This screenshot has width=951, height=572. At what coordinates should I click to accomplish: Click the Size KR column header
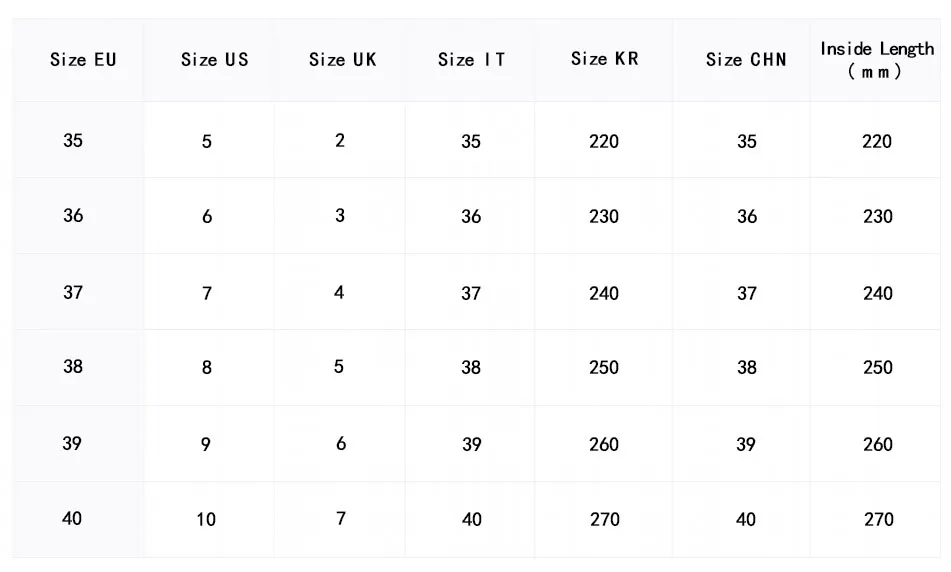point(604,58)
